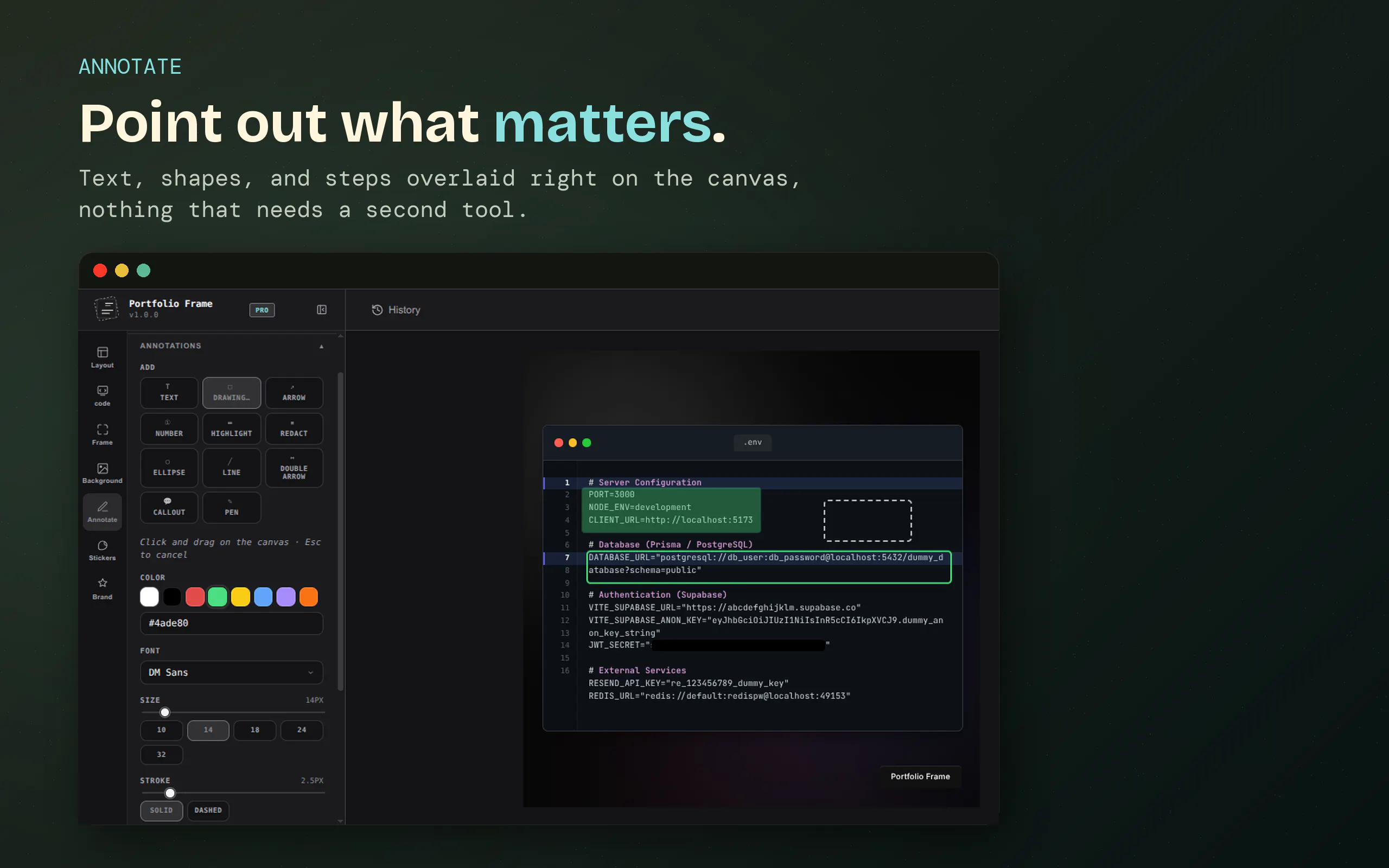Choose the Dashed stroke style
This screenshot has width=1389, height=868.
click(208, 810)
